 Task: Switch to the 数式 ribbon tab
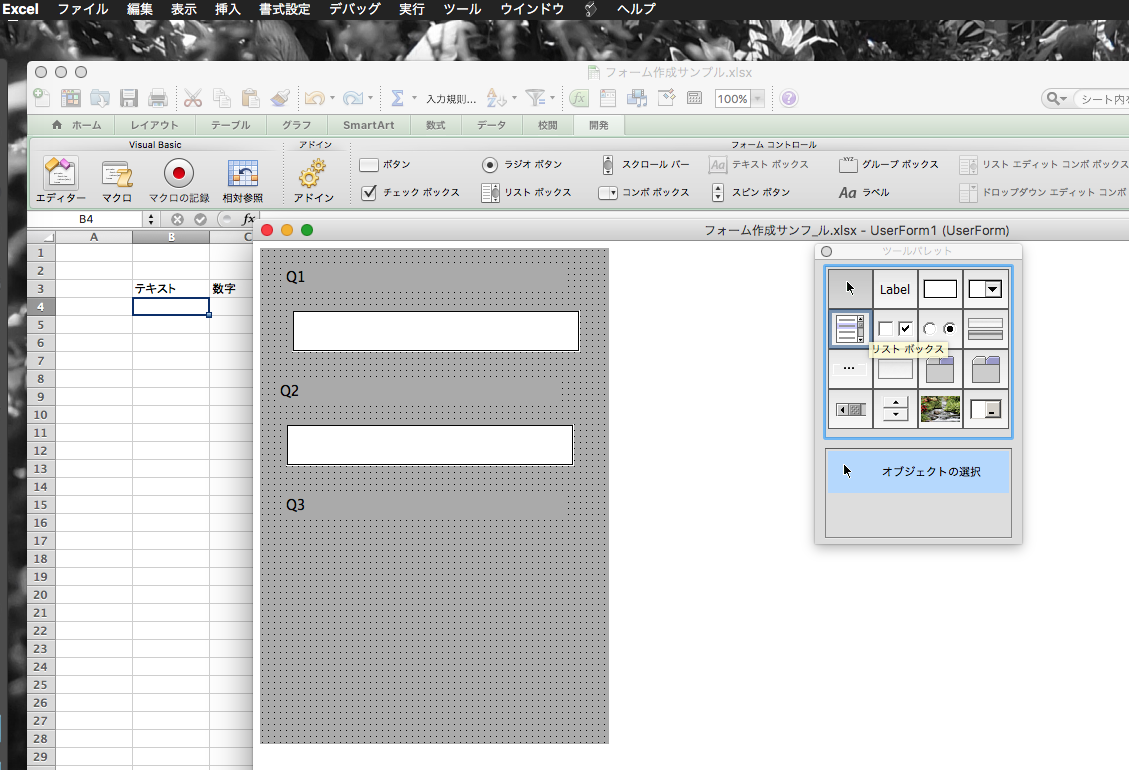tap(435, 125)
